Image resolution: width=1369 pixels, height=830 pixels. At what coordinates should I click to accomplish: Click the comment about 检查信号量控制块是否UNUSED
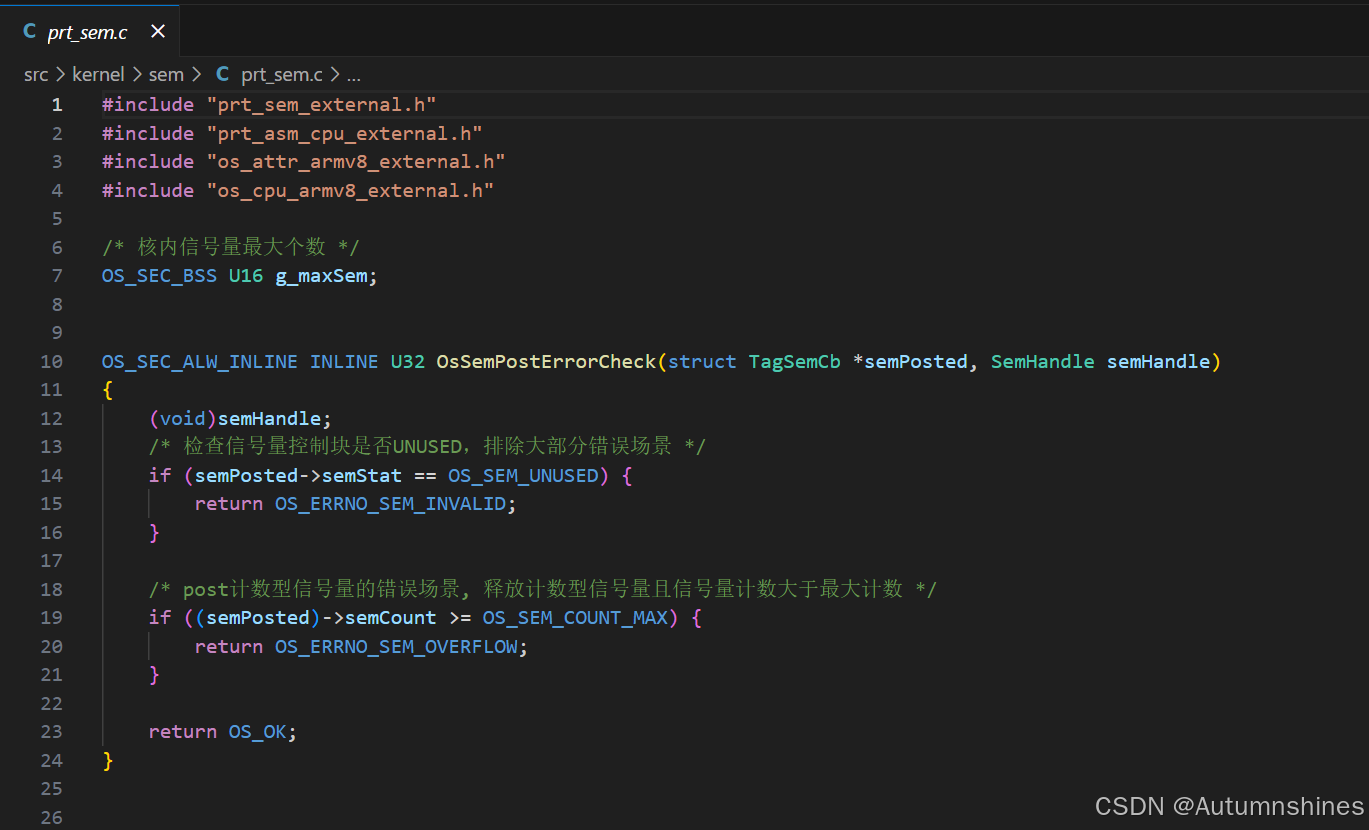(427, 447)
